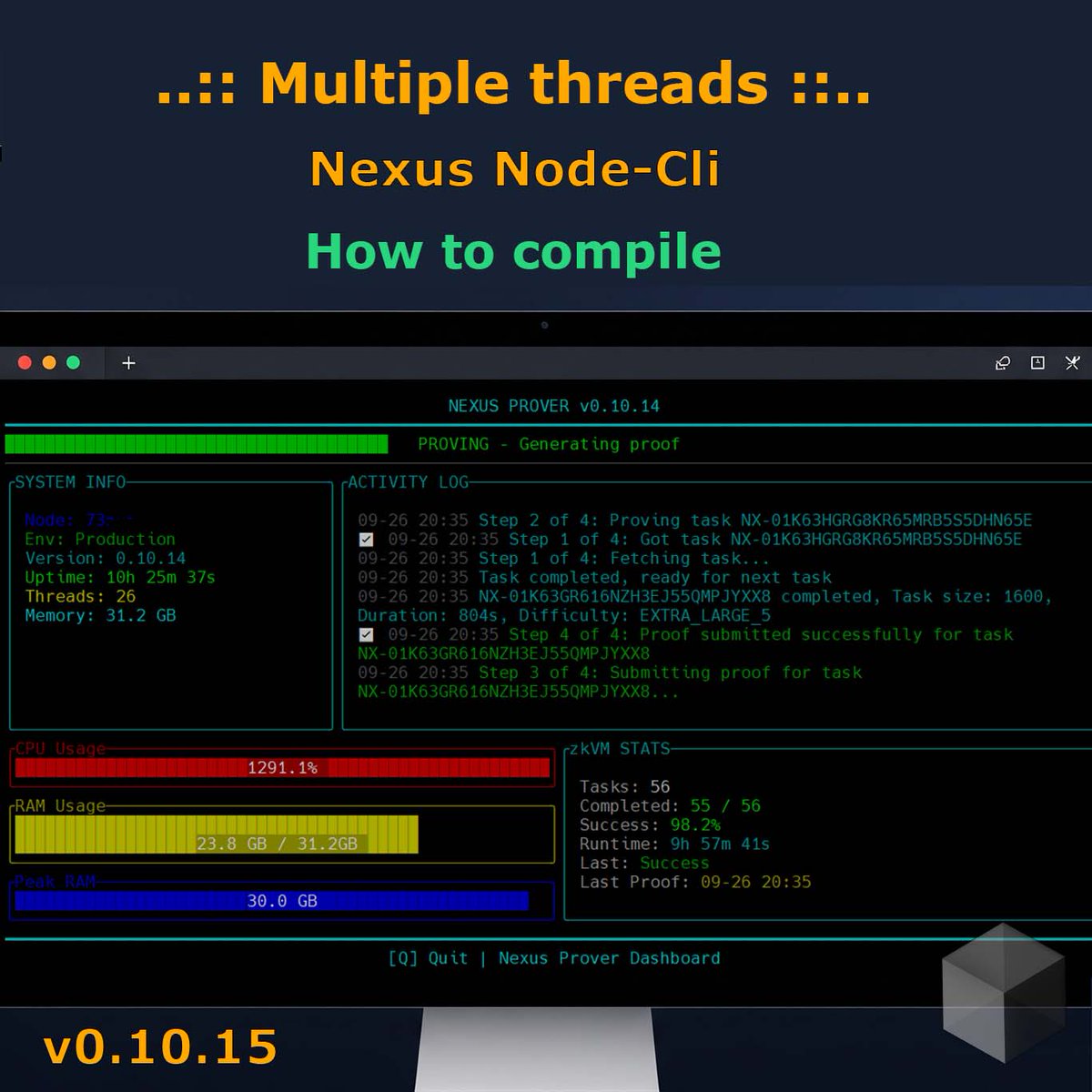
Task: Click the yellow RAM Usage bar
Action: tap(217, 834)
